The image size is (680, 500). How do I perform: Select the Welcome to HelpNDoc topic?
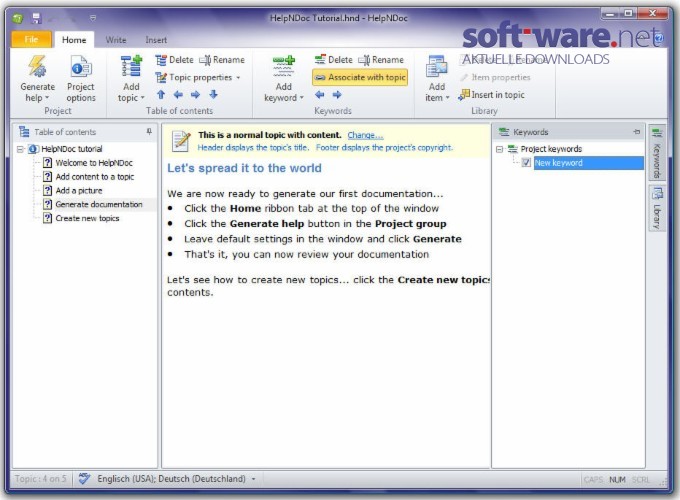click(x=94, y=163)
